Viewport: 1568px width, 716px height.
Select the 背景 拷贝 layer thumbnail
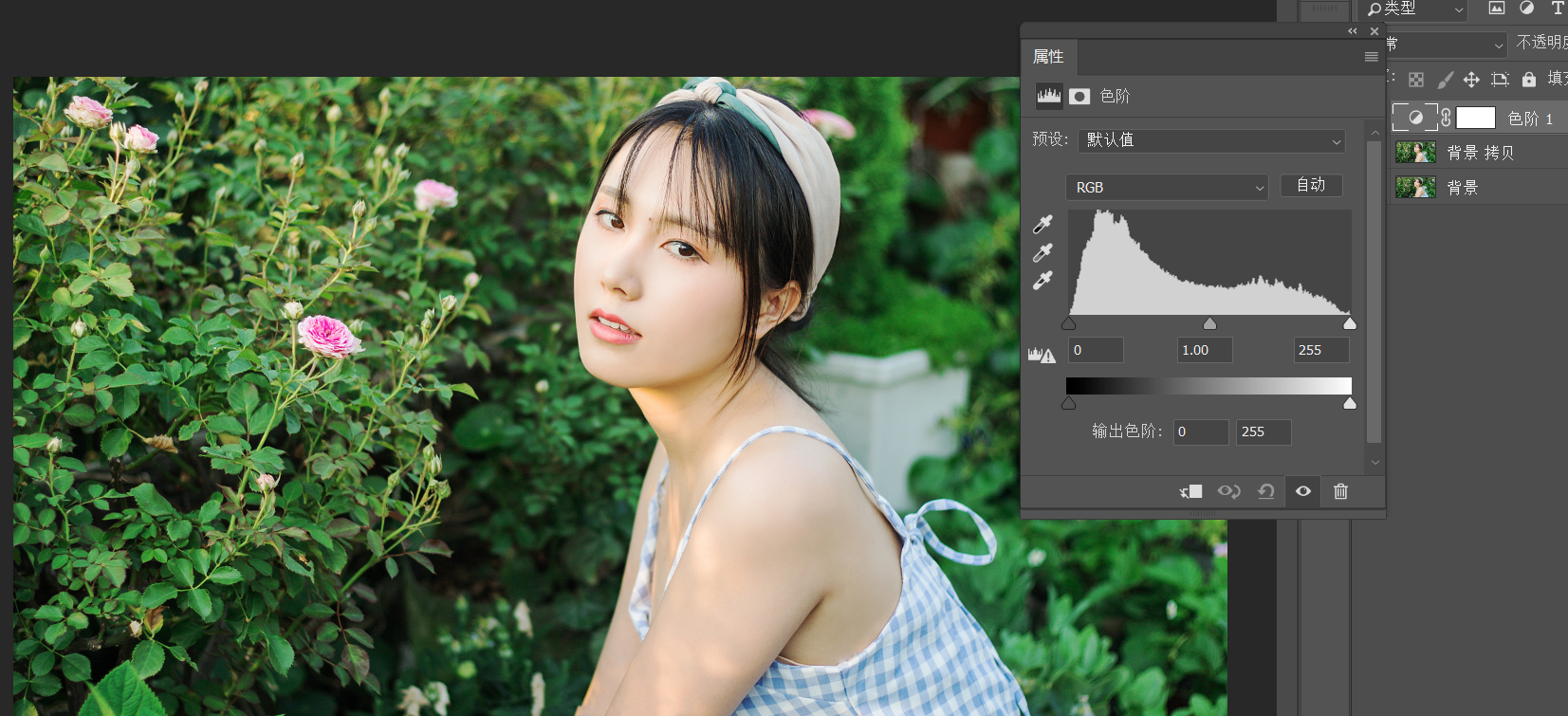click(x=1415, y=153)
